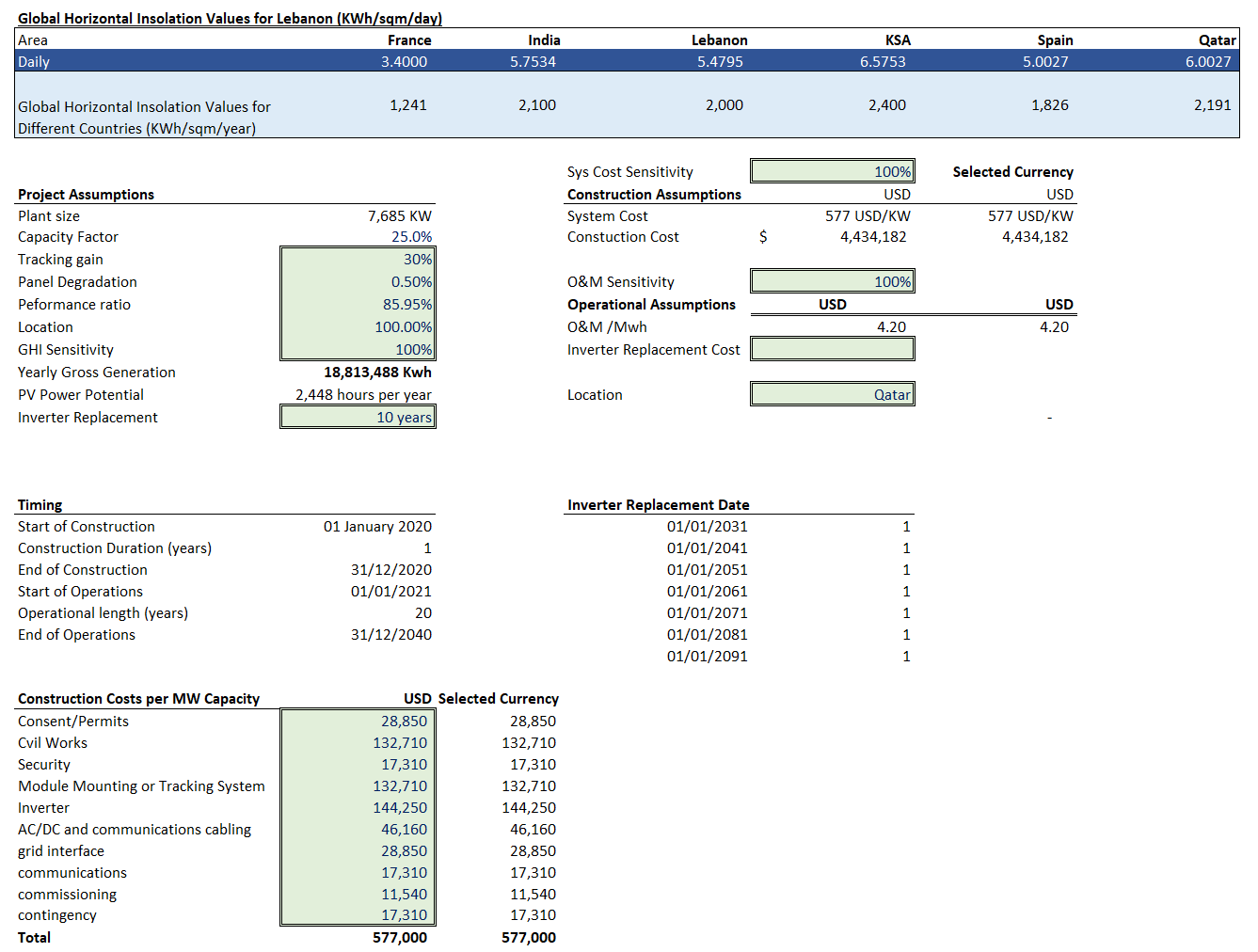Click O&M /Mwh USD value 4.20
Viewport: 1258px width, 952px height.
tap(891, 326)
